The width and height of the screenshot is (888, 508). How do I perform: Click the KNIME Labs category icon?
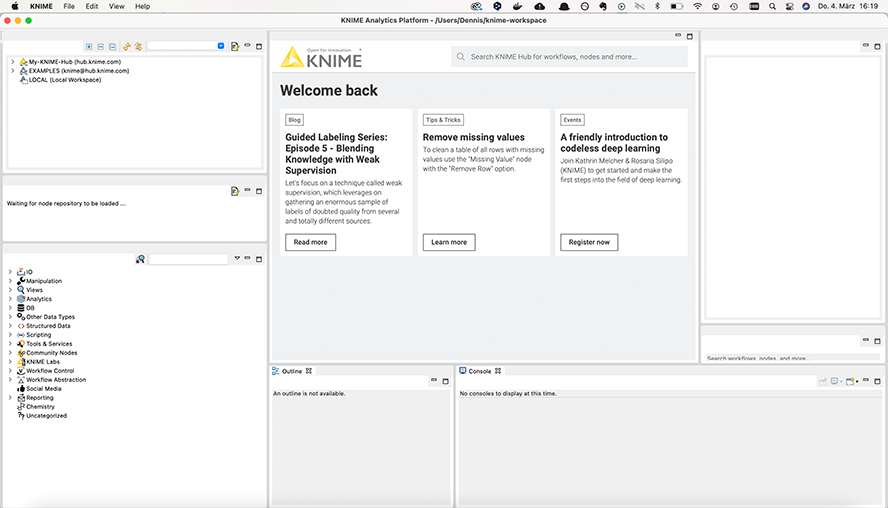pos(21,362)
